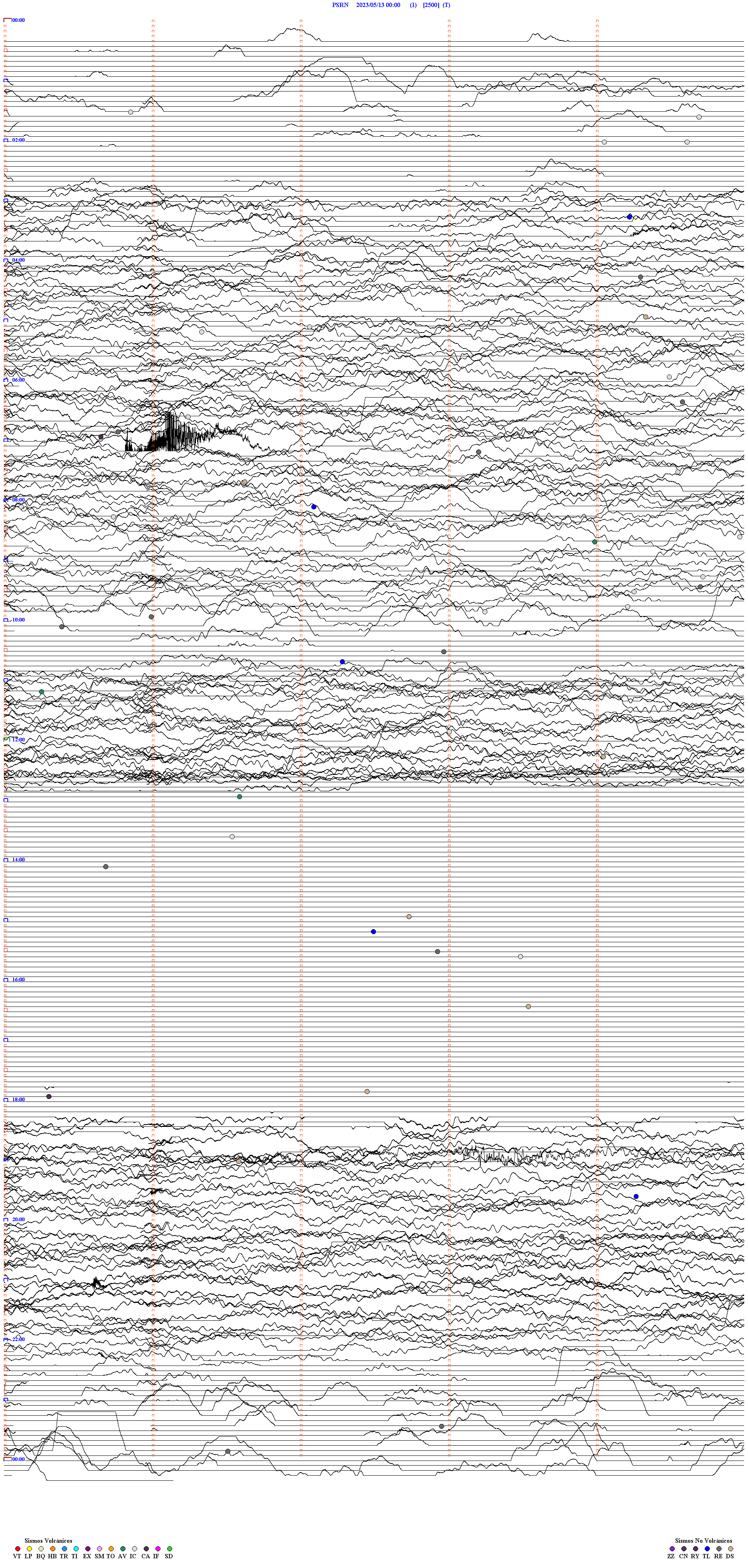This screenshot has height=1568, width=748.
Task: Click the CN non-volcanic legend dot
Action: click(684, 1549)
